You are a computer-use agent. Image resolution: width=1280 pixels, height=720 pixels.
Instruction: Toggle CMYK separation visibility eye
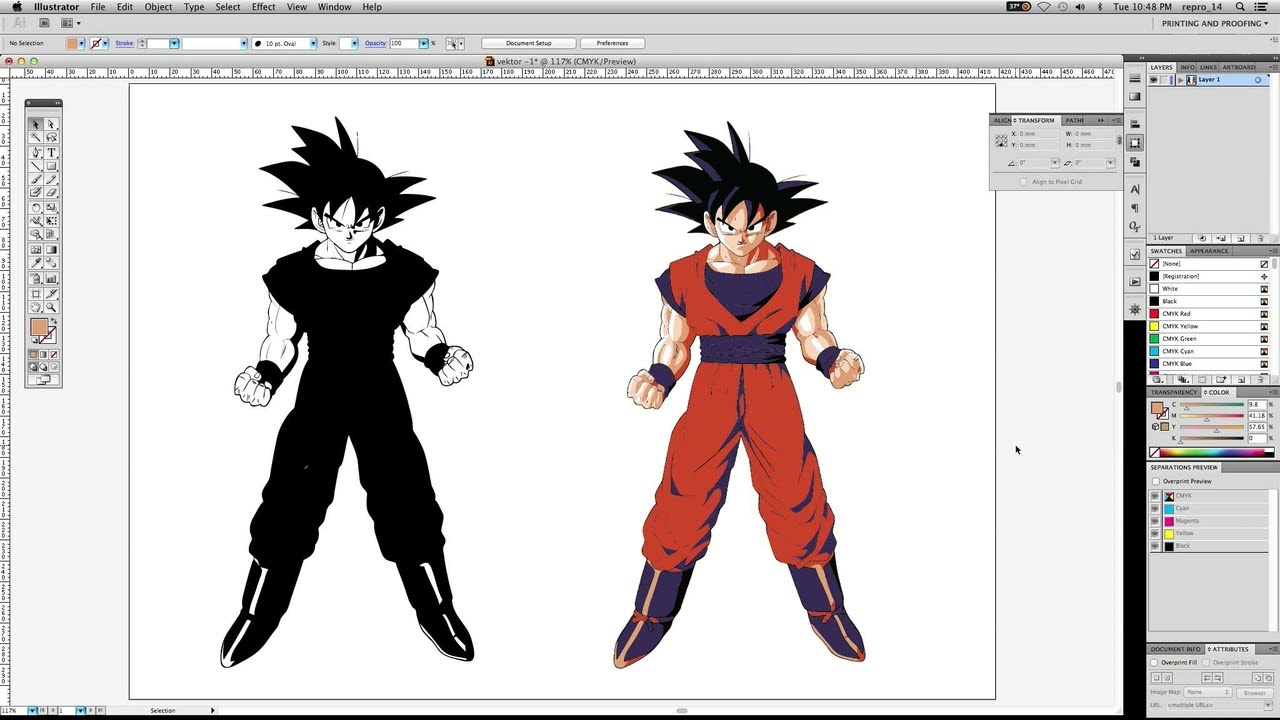pyautogui.click(x=1155, y=496)
